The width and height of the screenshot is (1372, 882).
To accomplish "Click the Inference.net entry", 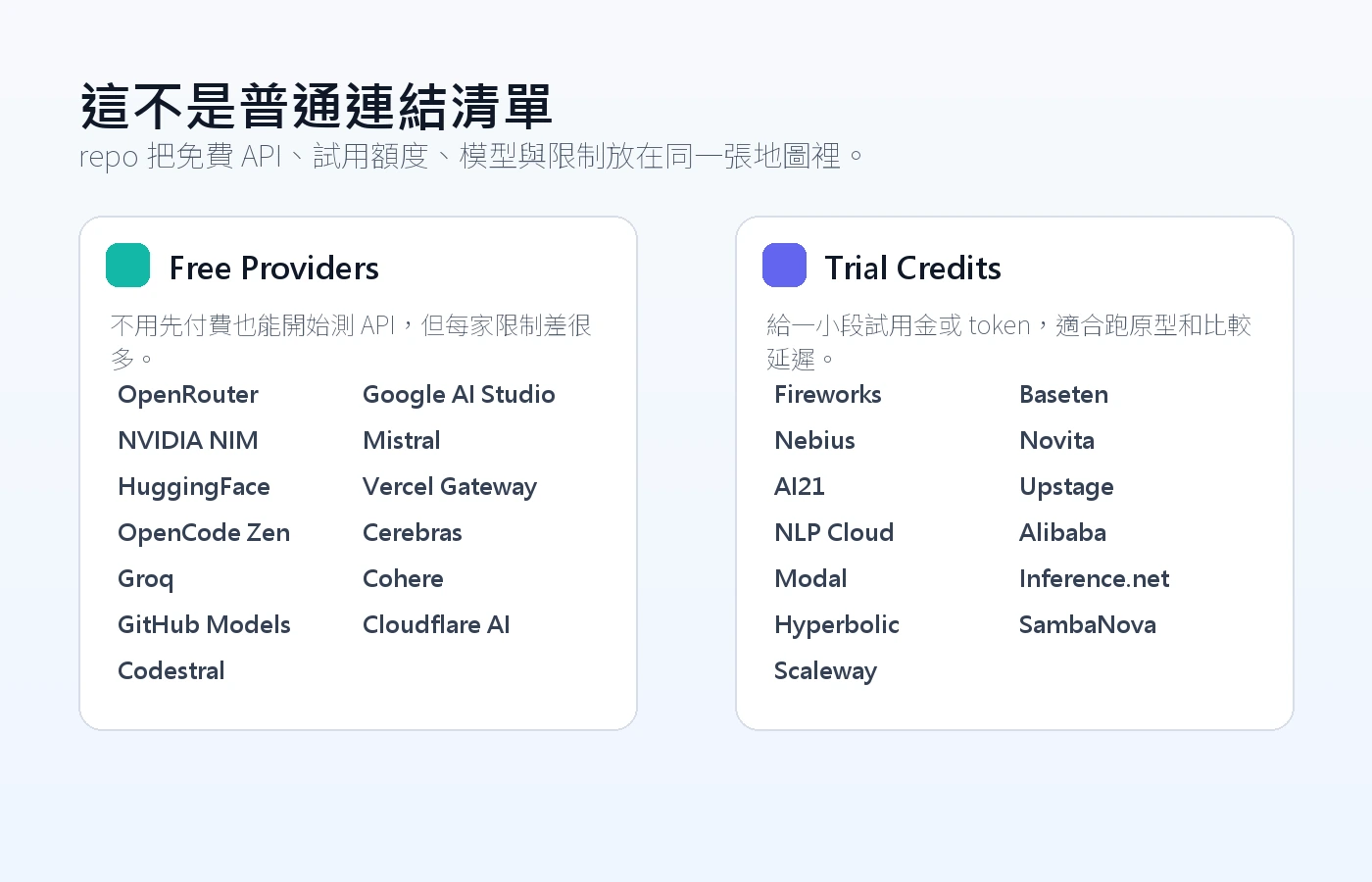I will pyautogui.click(x=1094, y=579).
